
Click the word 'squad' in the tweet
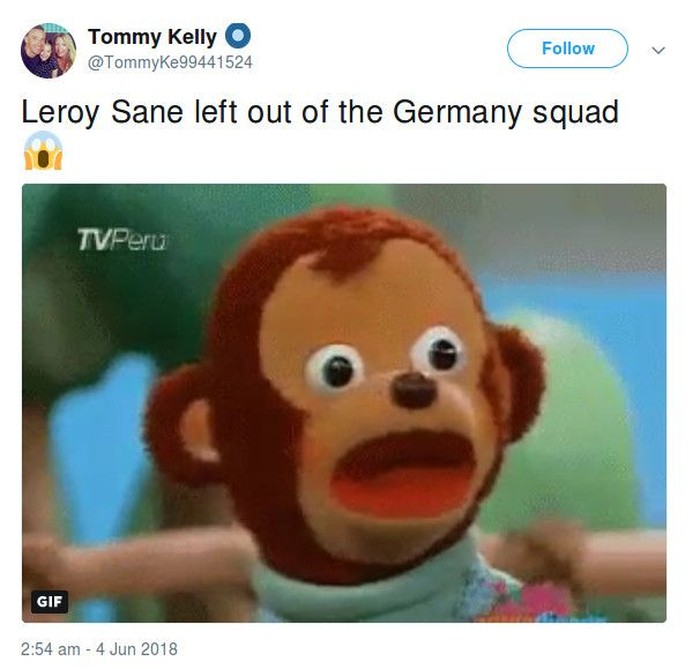click(576, 112)
